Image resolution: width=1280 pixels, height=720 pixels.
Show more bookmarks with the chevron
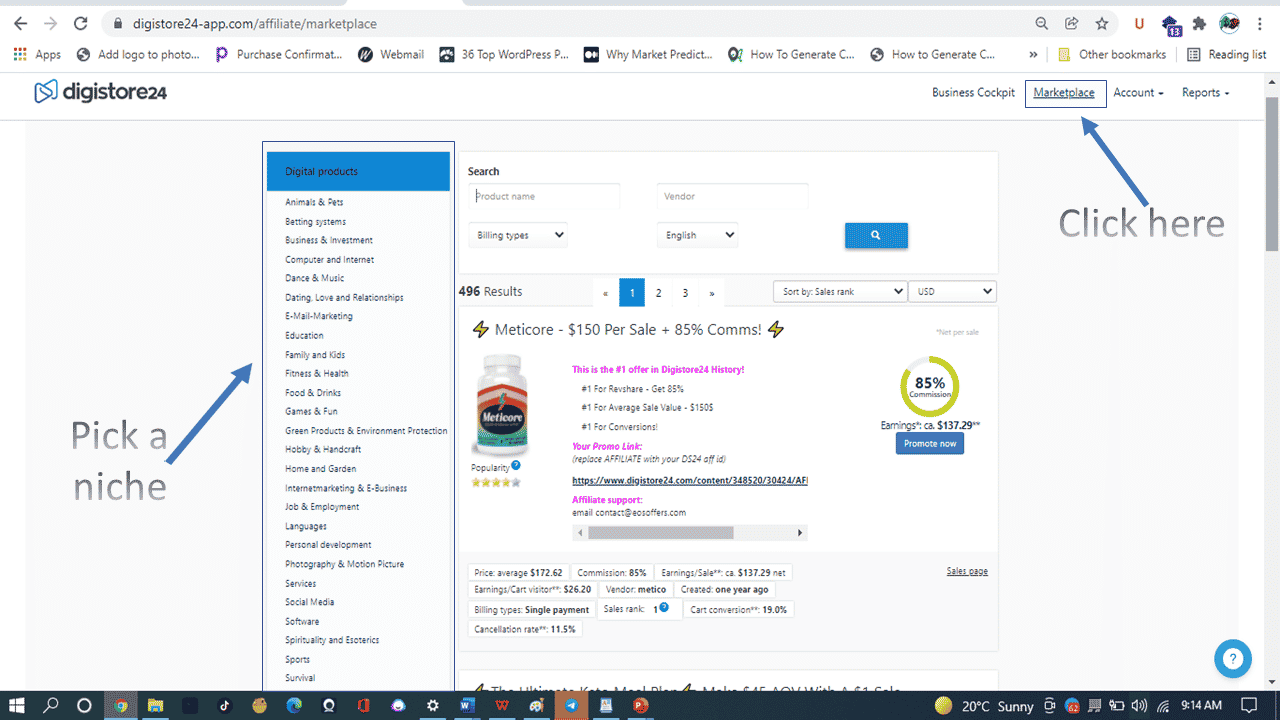[x=1033, y=54]
